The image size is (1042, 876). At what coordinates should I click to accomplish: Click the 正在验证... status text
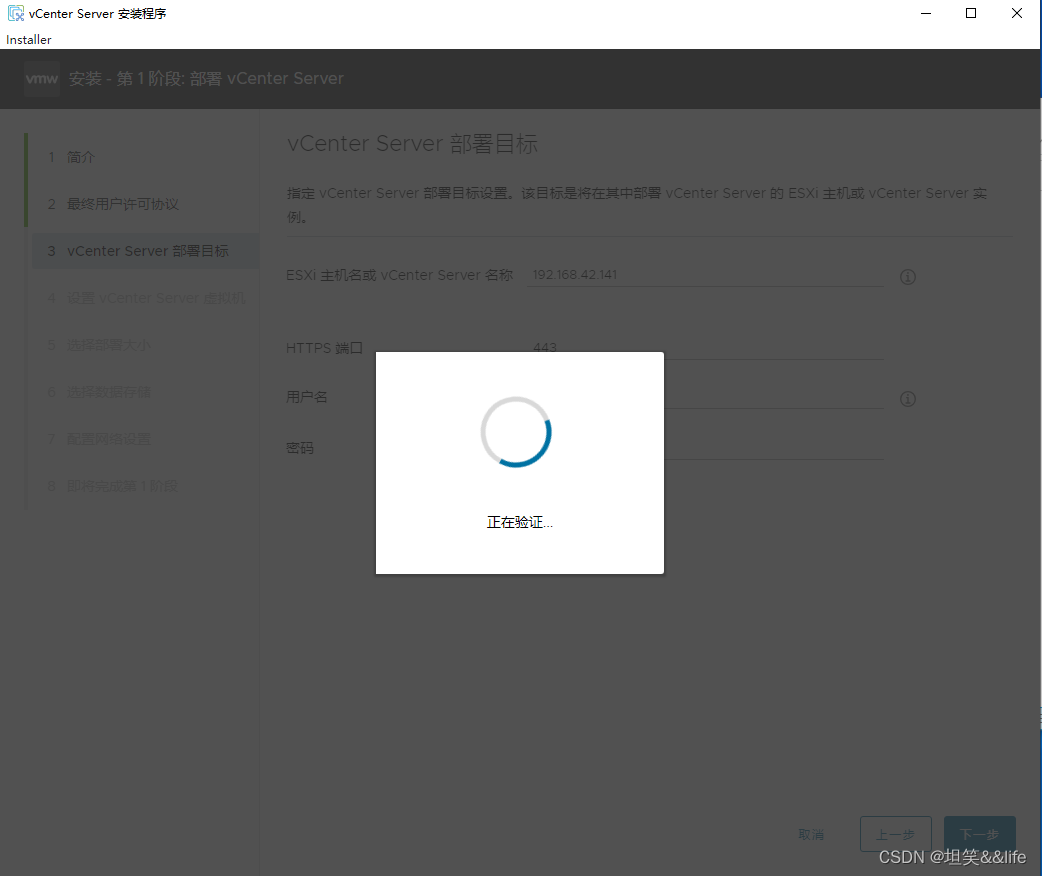point(520,522)
